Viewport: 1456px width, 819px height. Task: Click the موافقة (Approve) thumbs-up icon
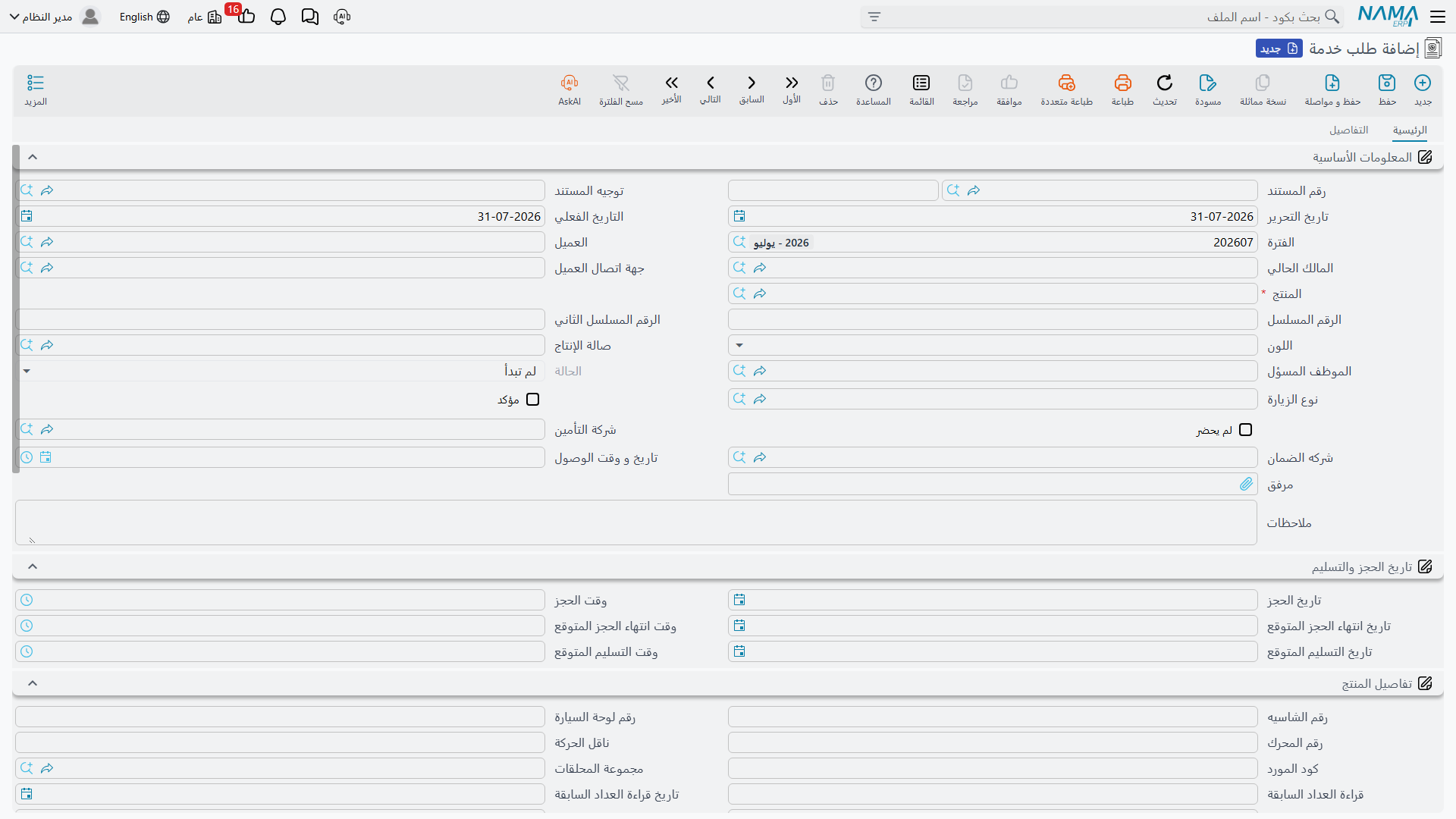click(1009, 83)
